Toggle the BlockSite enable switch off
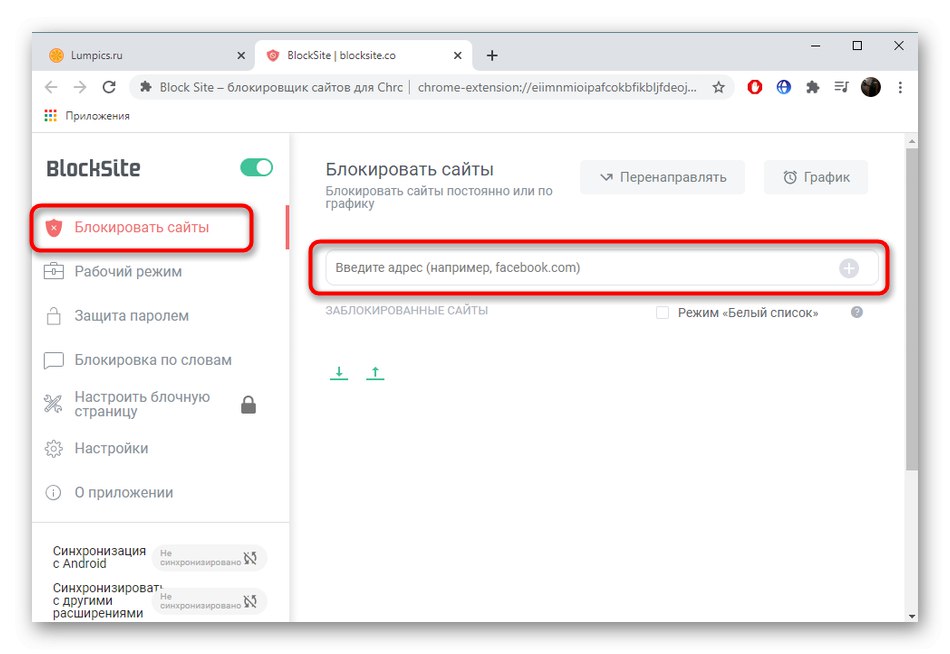 [257, 168]
